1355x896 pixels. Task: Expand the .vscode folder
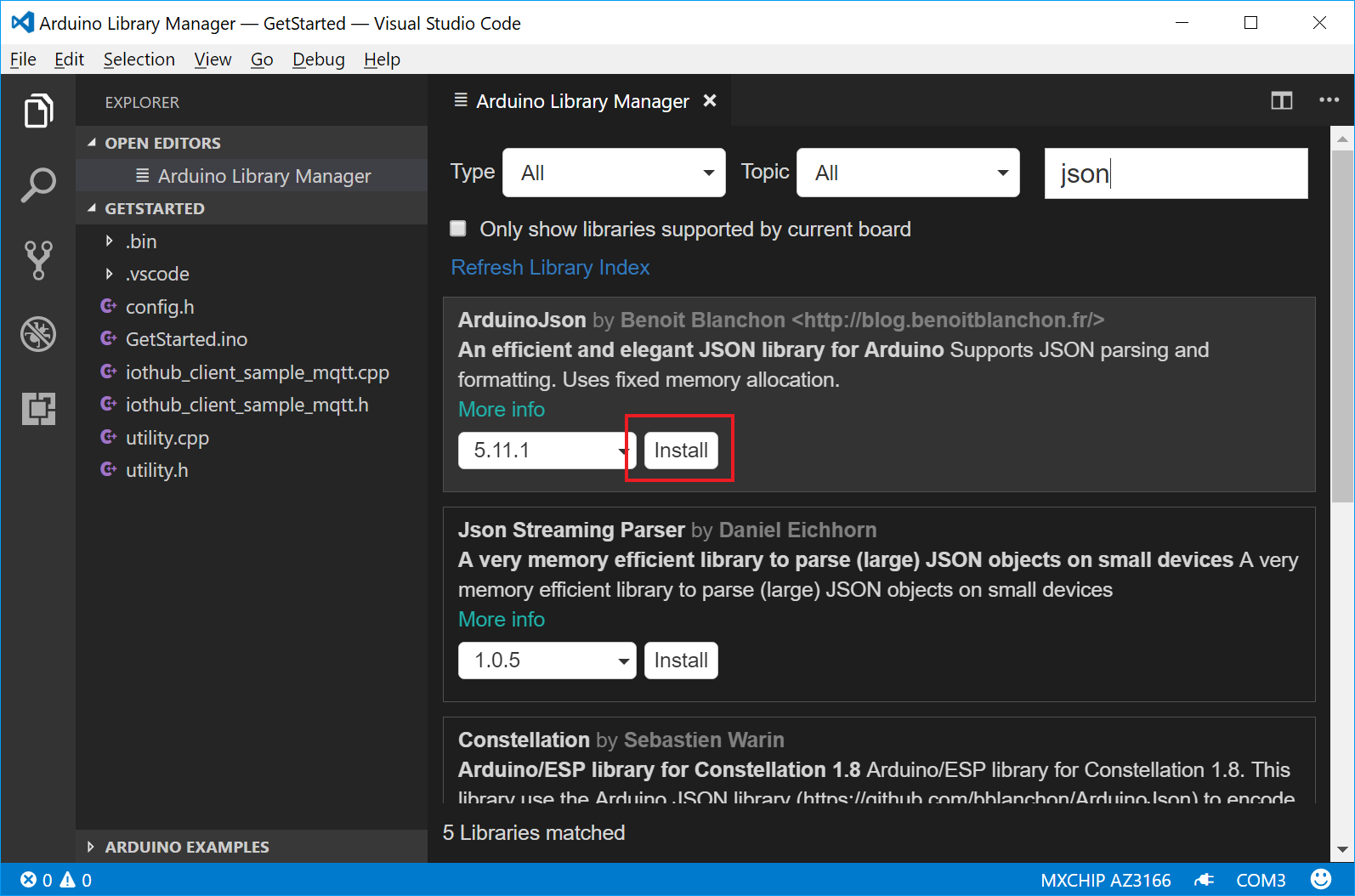pyautogui.click(x=157, y=274)
